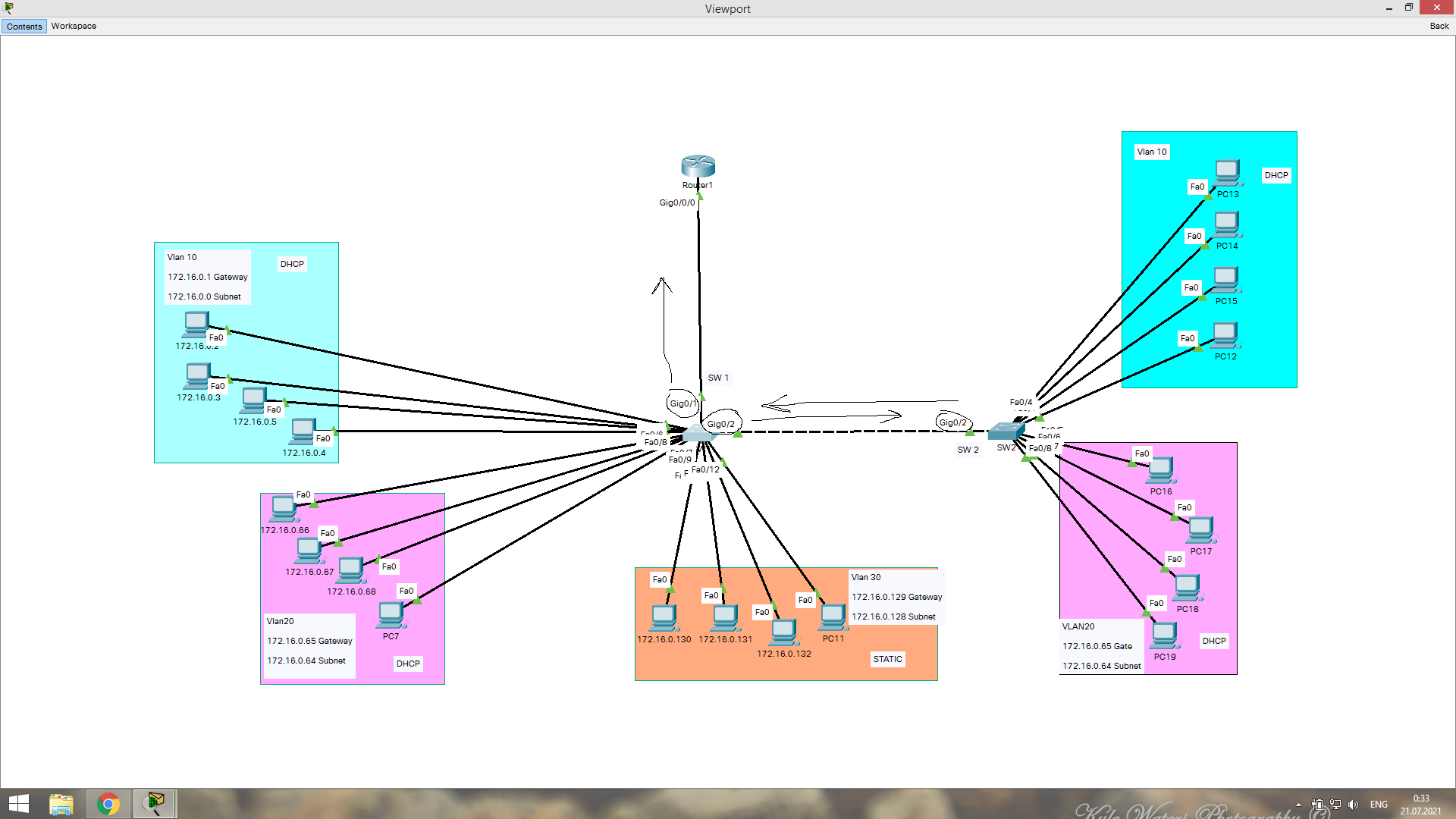Click the Vlan 30 gateway note
The image size is (1456, 819).
[x=896, y=597]
